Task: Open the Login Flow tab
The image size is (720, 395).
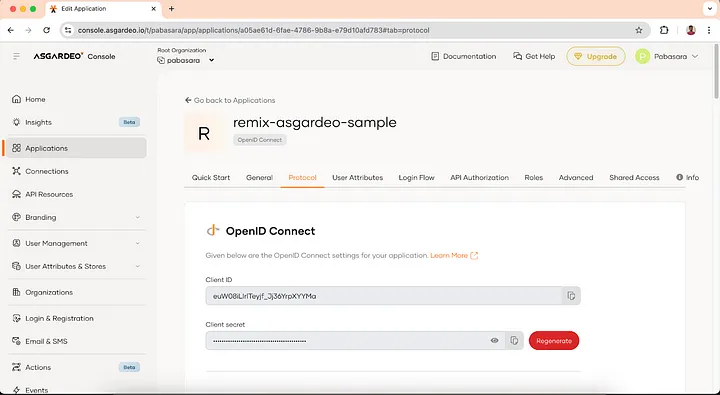Action: [416, 178]
